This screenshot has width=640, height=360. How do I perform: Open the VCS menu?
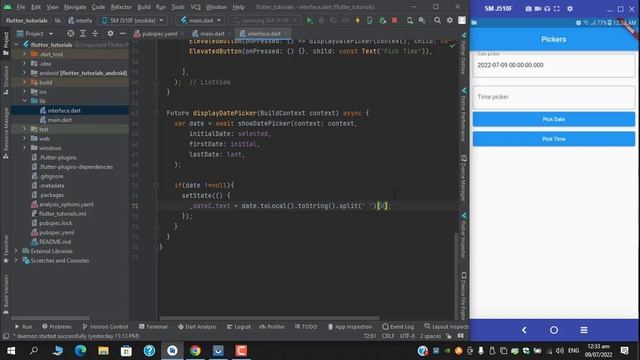pos(196,7)
